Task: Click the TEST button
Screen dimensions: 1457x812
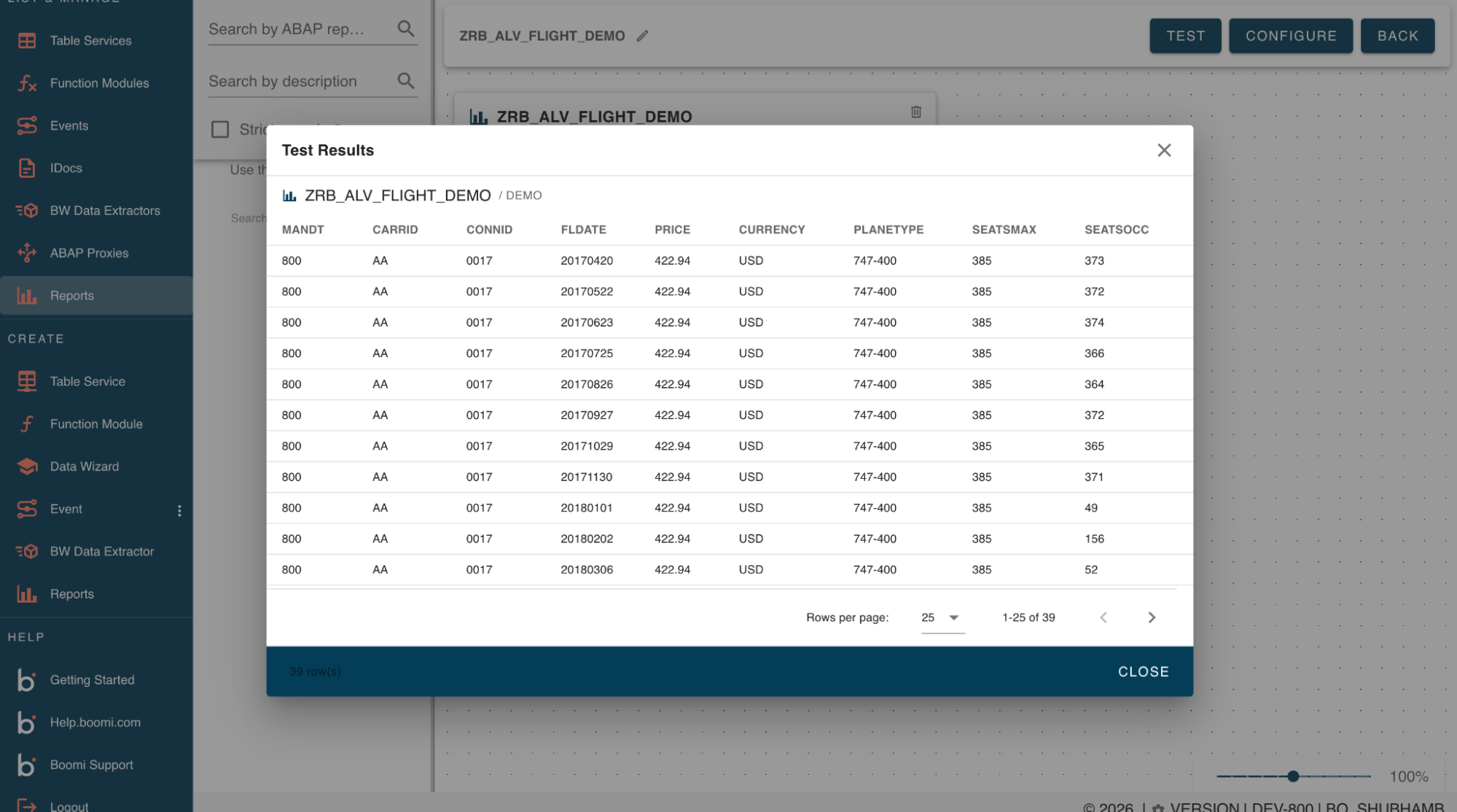Action: point(1185,36)
